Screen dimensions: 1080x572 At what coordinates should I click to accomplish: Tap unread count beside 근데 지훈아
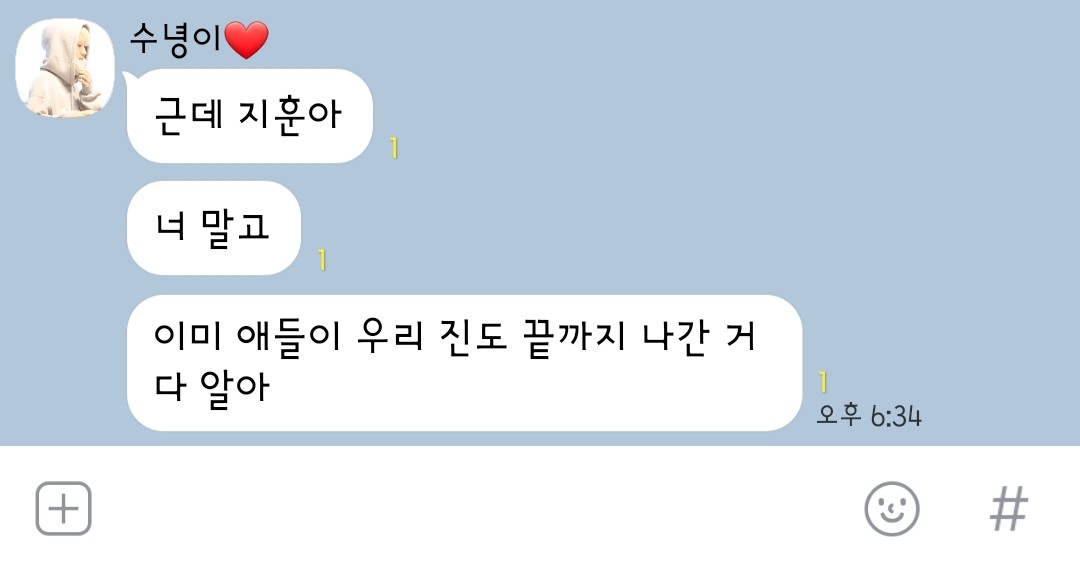pyautogui.click(x=394, y=147)
